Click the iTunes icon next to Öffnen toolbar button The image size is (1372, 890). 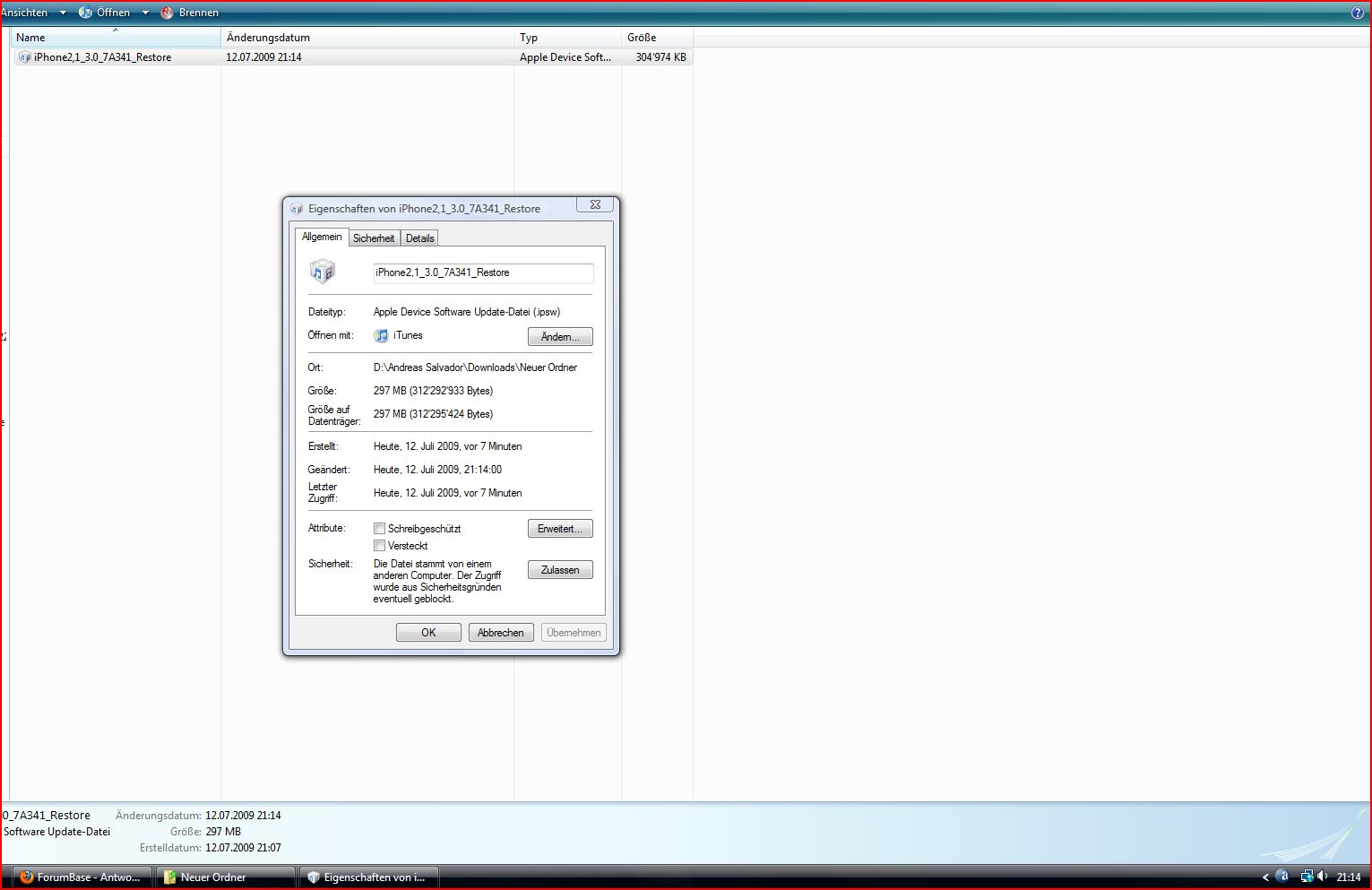click(85, 13)
